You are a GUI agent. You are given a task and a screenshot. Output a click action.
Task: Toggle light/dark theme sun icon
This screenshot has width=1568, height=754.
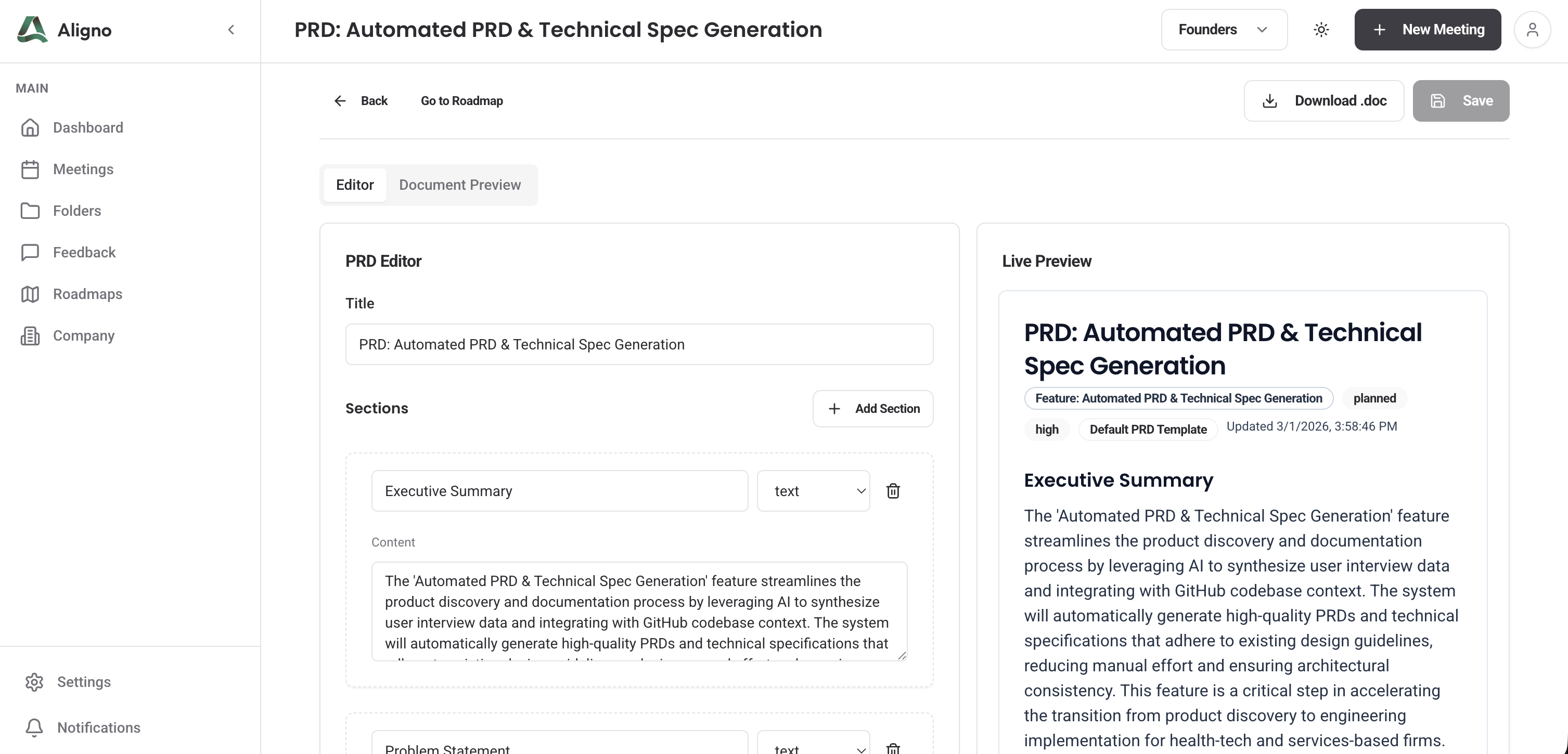click(1321, 29)
